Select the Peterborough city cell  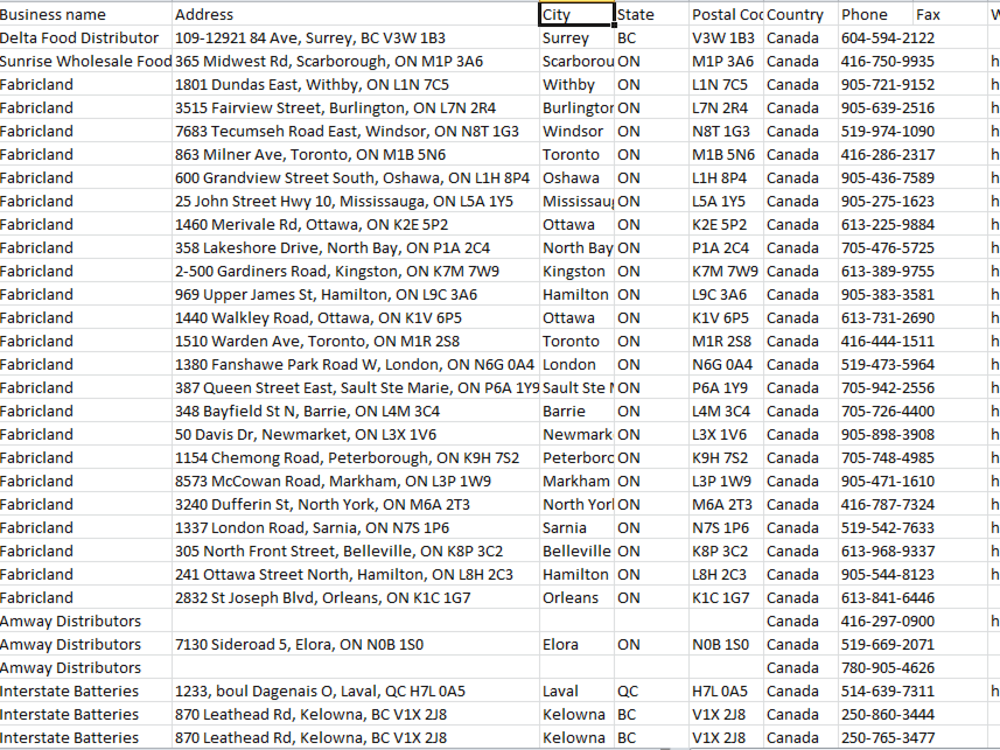(577, 457)
